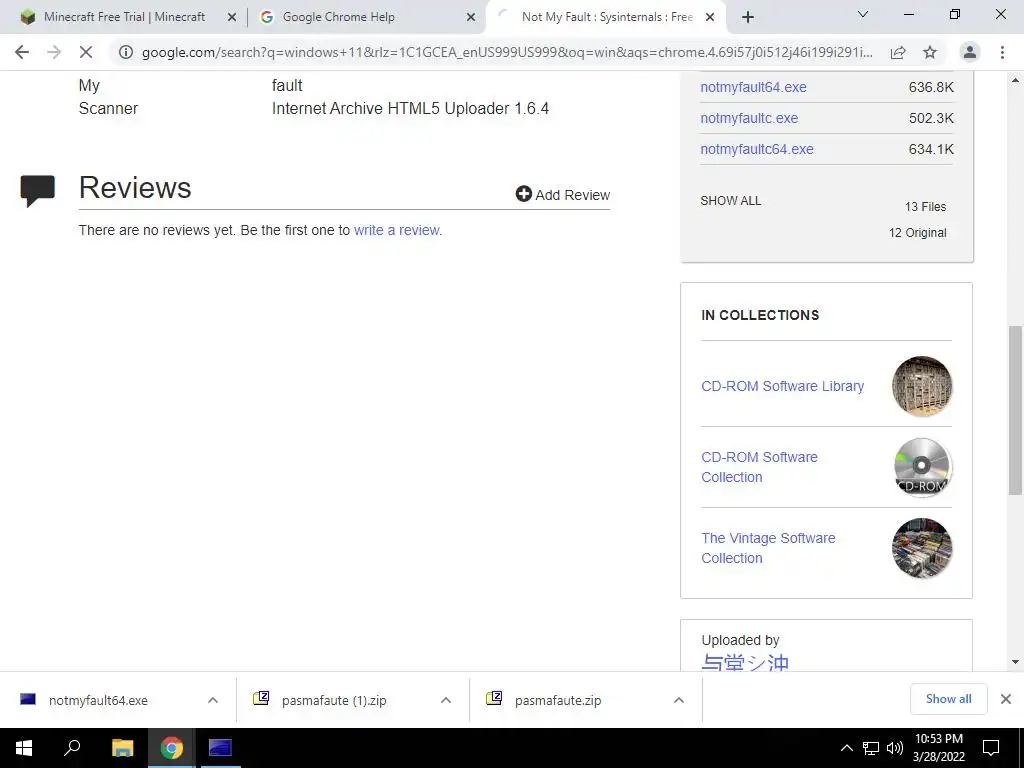
Task: Open downloaded notmyfault64.exe item
Action: click(98, 700)
